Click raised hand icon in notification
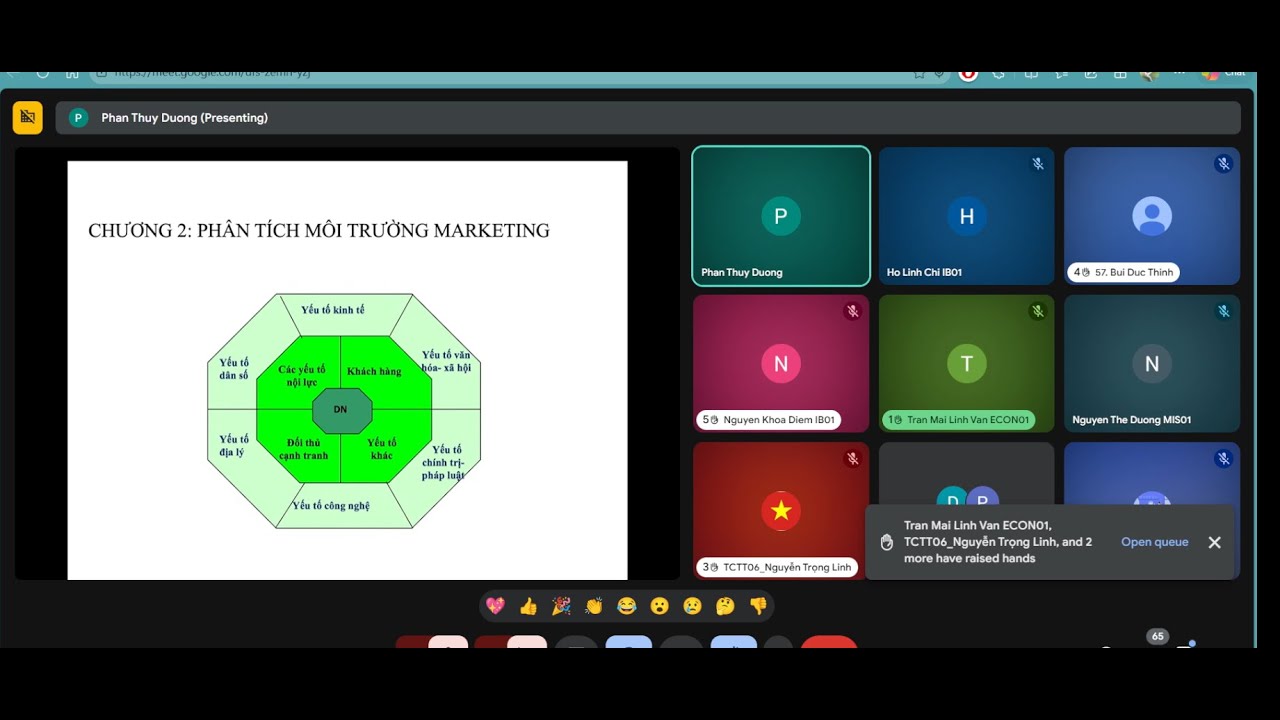1280x720 pixels. 886,542
